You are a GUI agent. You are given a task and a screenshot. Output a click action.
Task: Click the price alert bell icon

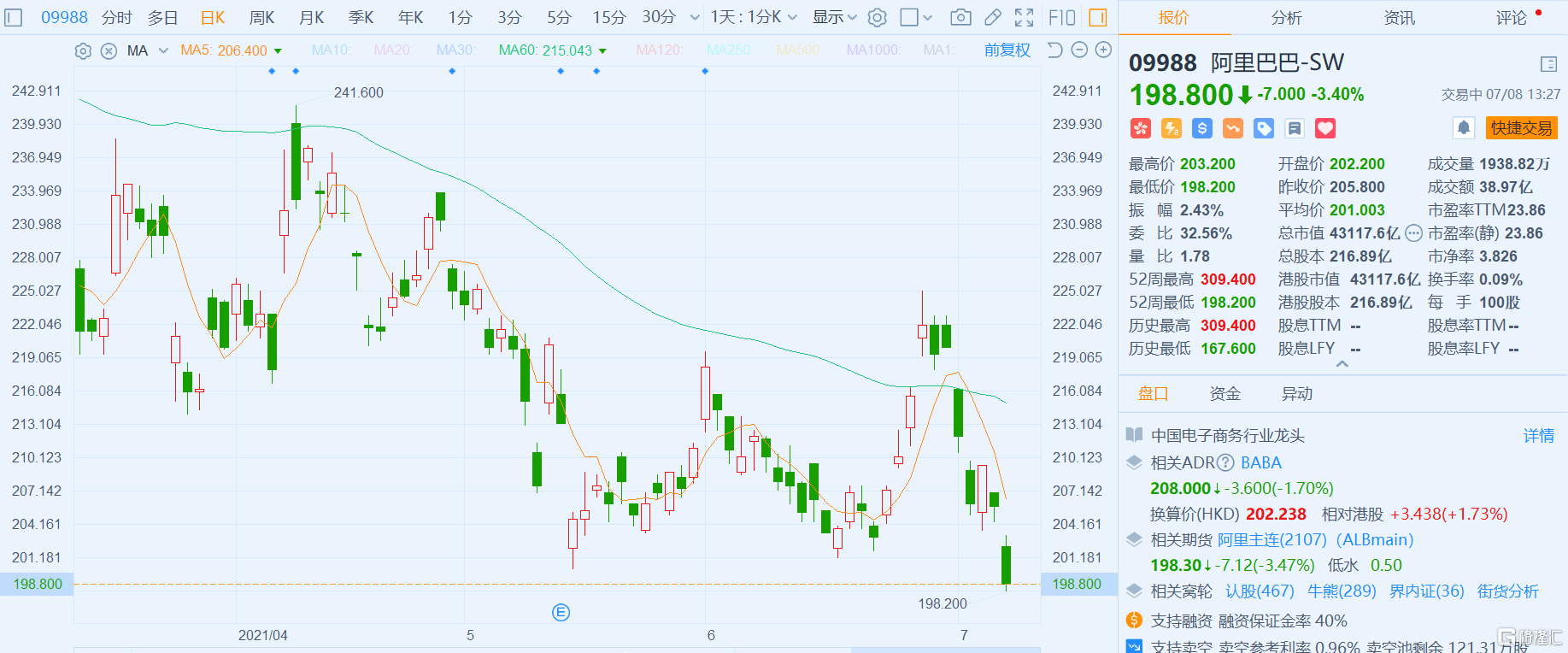[x=1464, y=128]
